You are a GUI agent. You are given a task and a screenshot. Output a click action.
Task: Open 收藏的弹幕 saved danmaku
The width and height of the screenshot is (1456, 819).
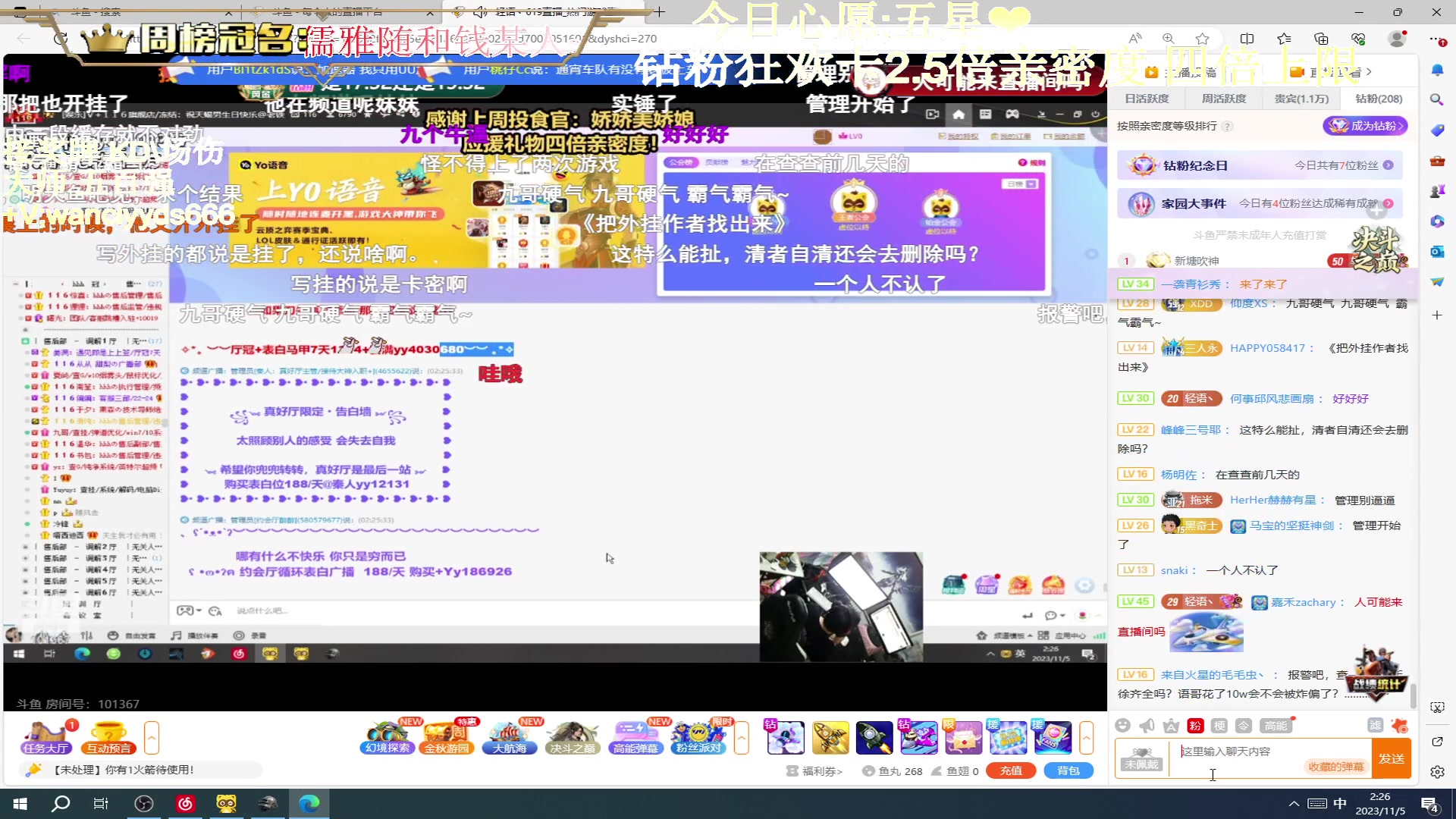(x=1336, y=767)
